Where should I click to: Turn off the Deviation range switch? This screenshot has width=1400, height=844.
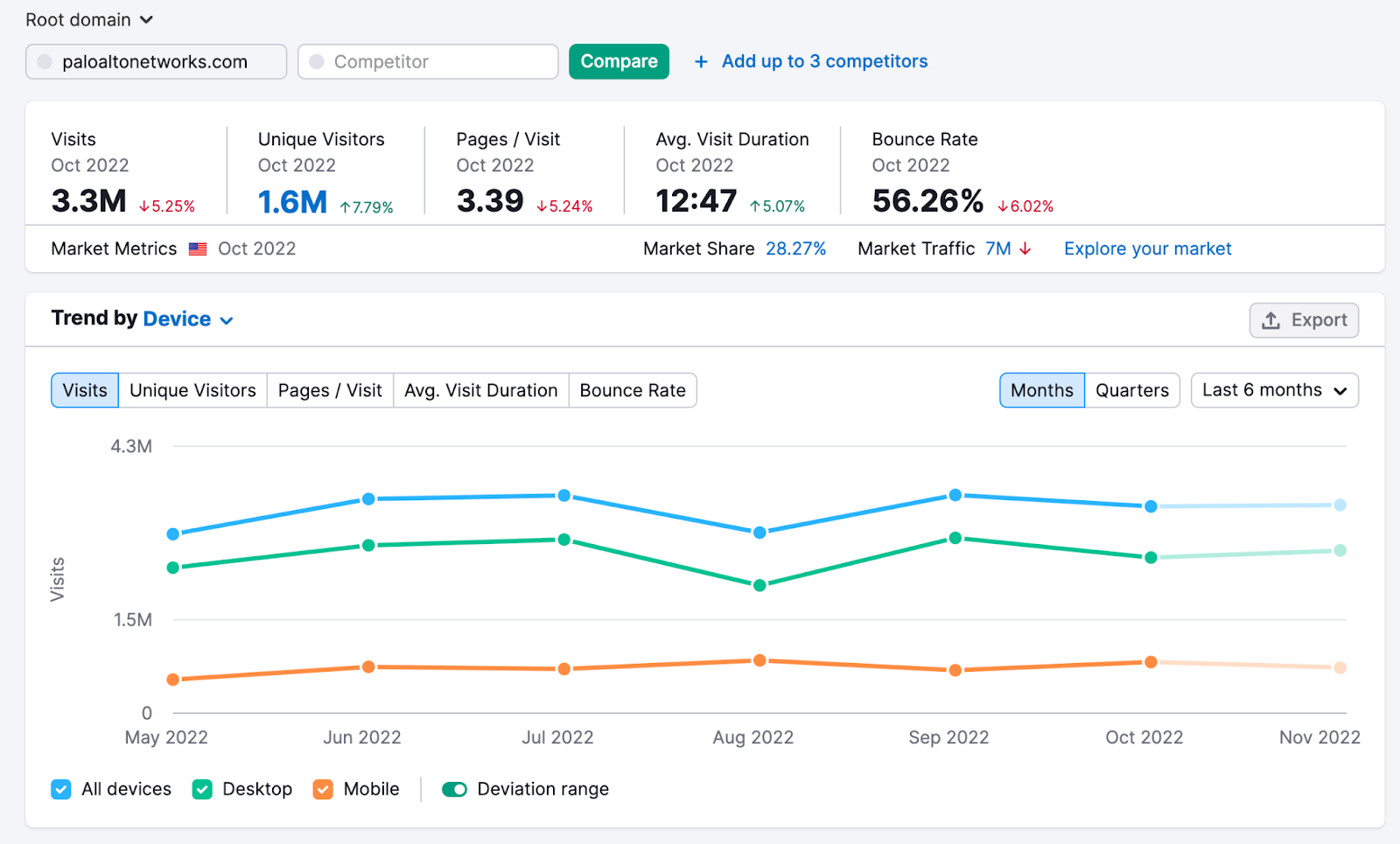(454, 790)
